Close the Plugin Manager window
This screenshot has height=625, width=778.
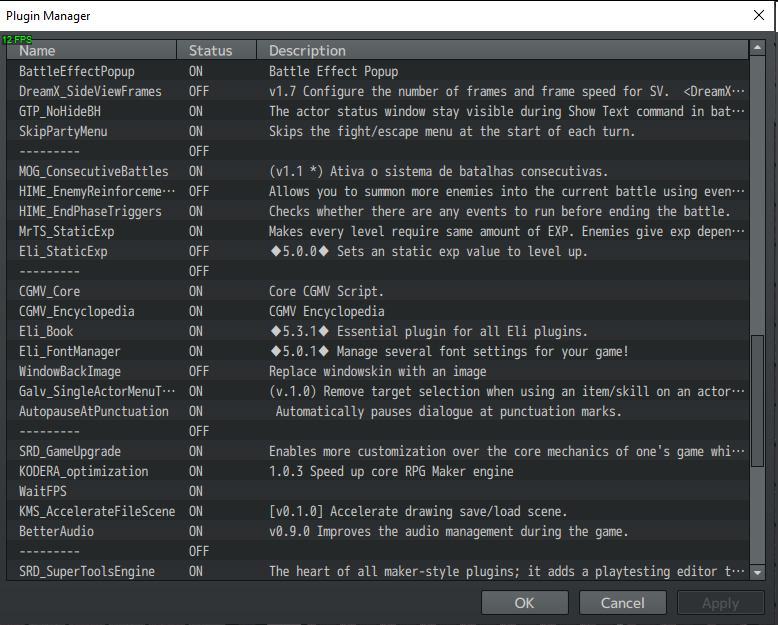[759, 15]
